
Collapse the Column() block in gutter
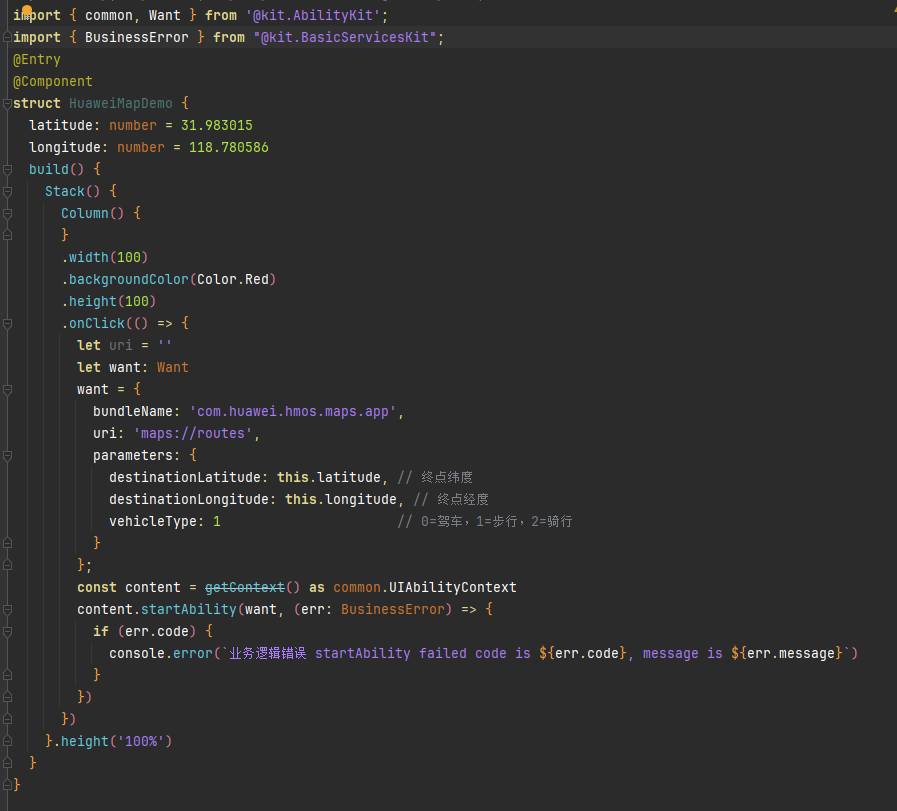click(6, 214)
